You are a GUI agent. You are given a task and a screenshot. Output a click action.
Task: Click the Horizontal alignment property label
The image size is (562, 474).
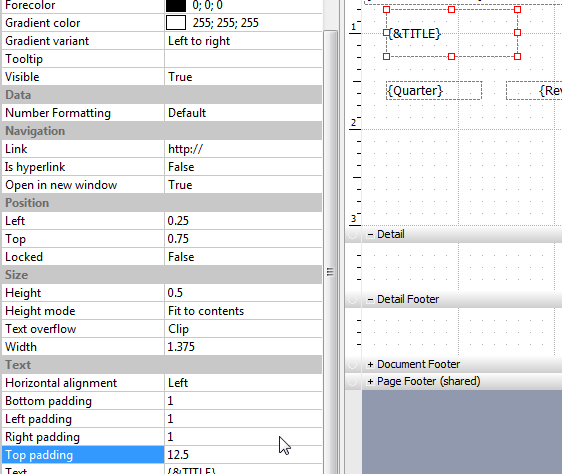[x=61, y=383]
